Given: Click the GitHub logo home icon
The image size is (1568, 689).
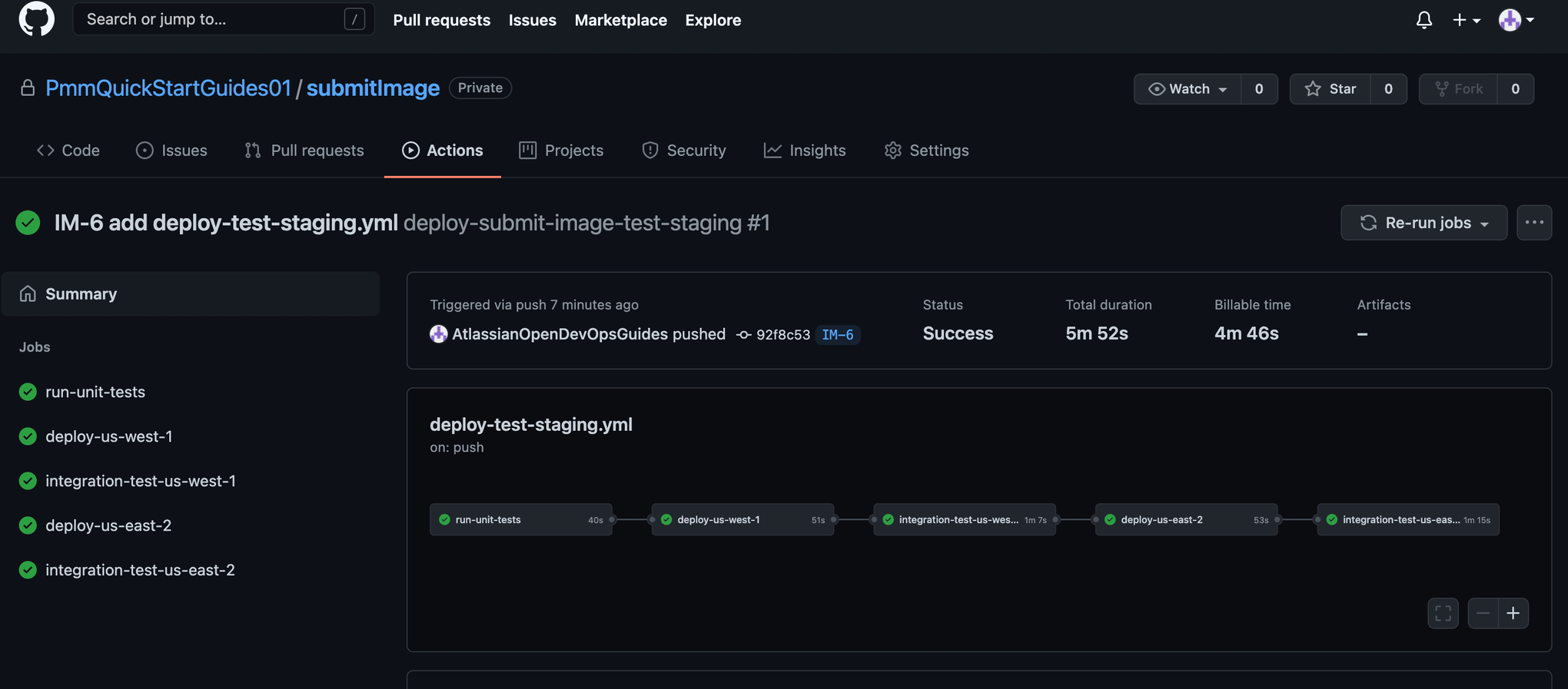Looking at the screenshot, I should (x=36, y=19).
